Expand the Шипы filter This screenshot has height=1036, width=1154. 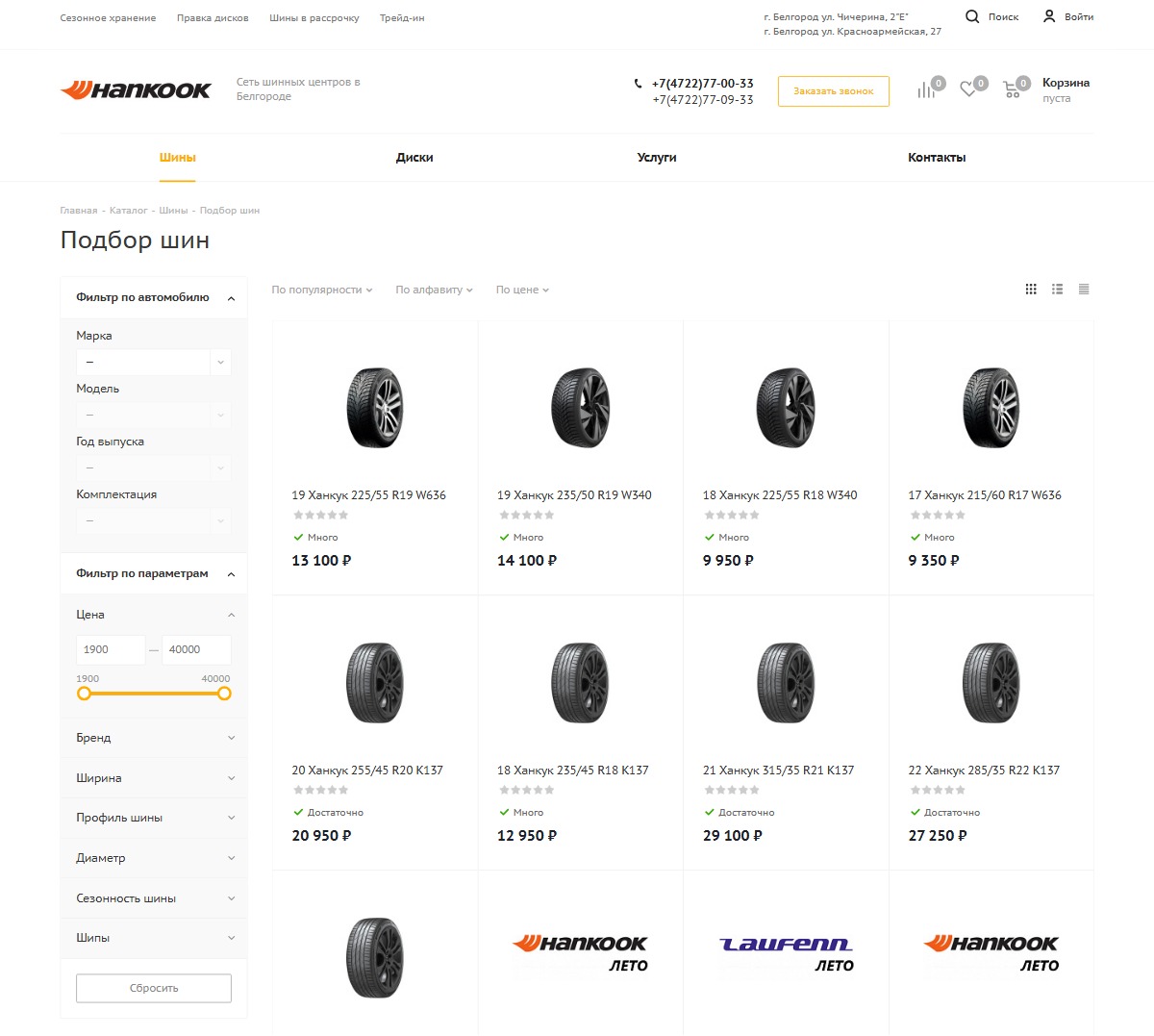(x=154, y=938)
